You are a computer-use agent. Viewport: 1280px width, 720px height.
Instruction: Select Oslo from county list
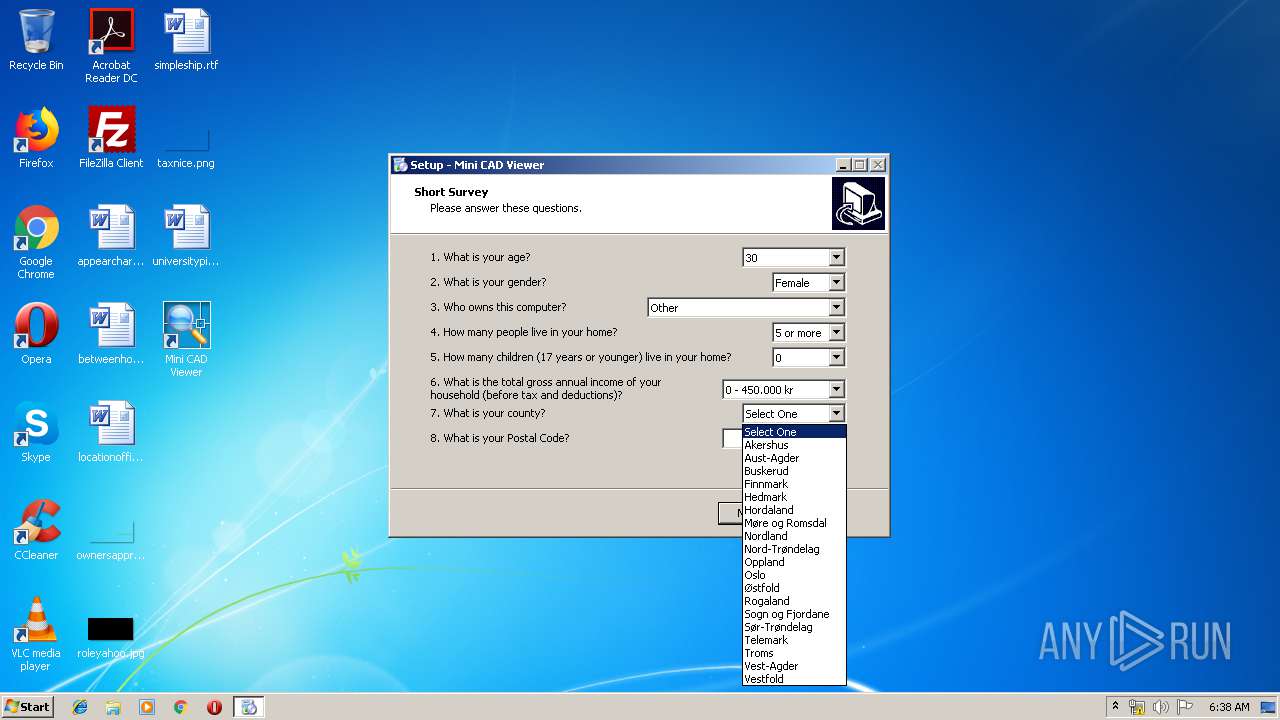(x=794, y=575)
